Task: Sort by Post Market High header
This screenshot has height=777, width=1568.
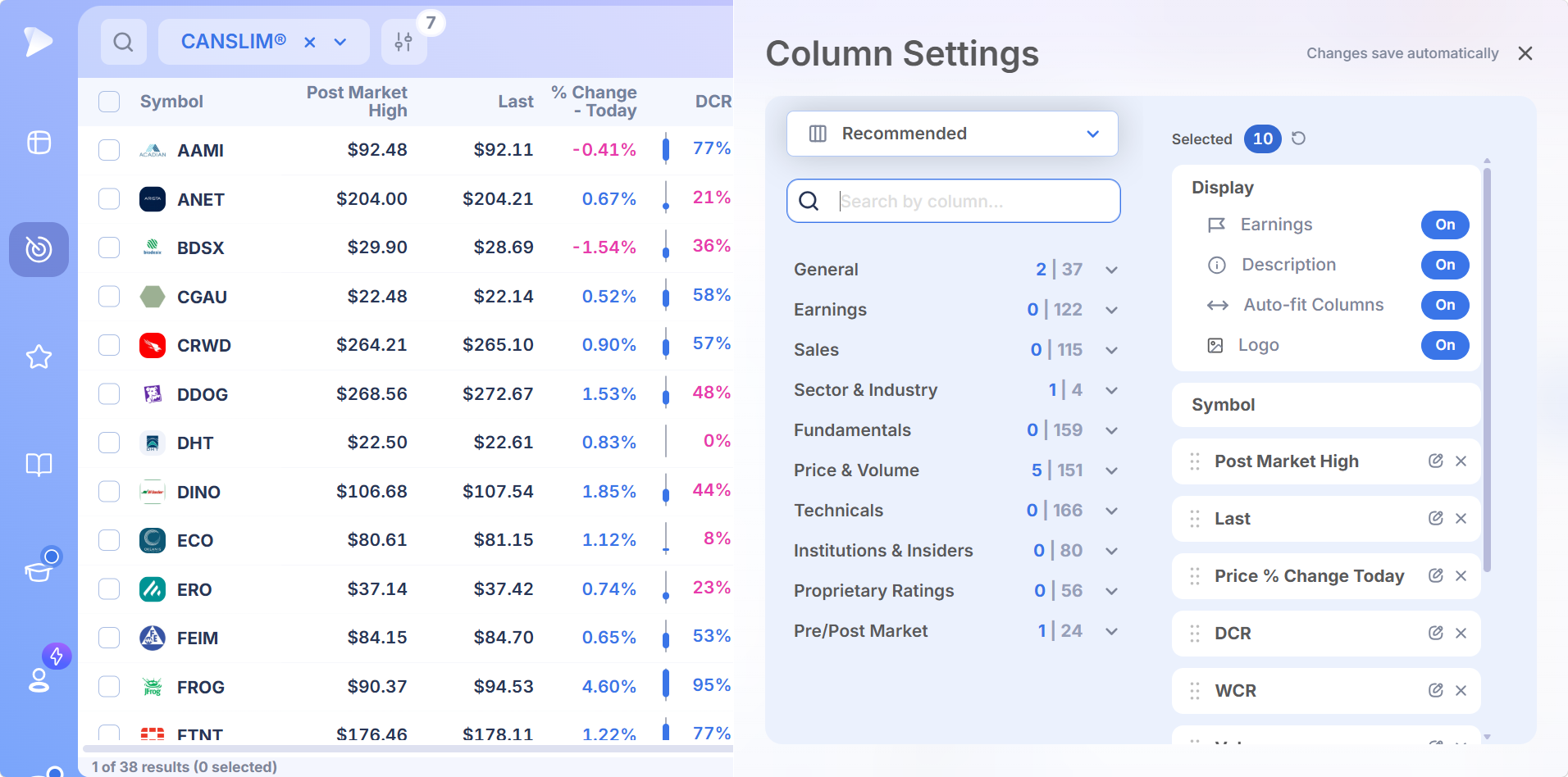Action: pos(357,102)
